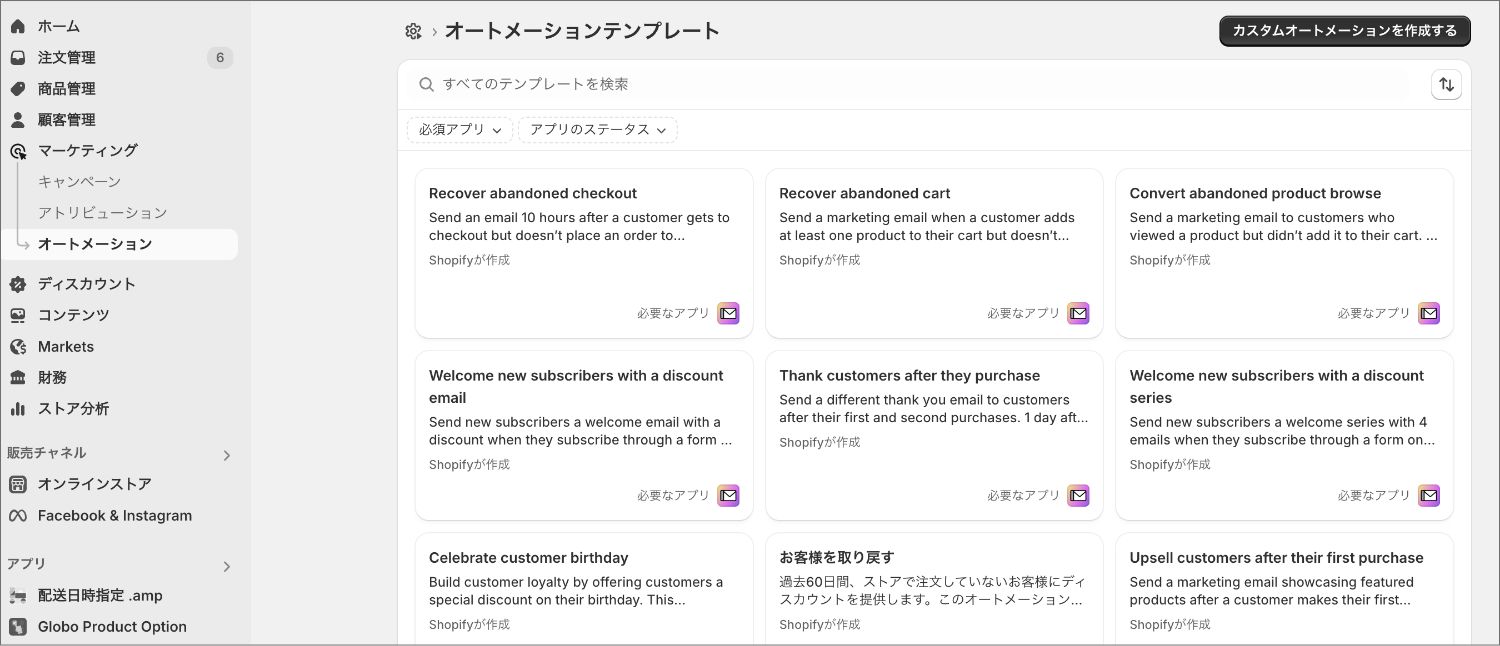Screen dimensions: 1500x646
Task: Open Welcome new subscribers with a discount series
Action: [1284, 435]
